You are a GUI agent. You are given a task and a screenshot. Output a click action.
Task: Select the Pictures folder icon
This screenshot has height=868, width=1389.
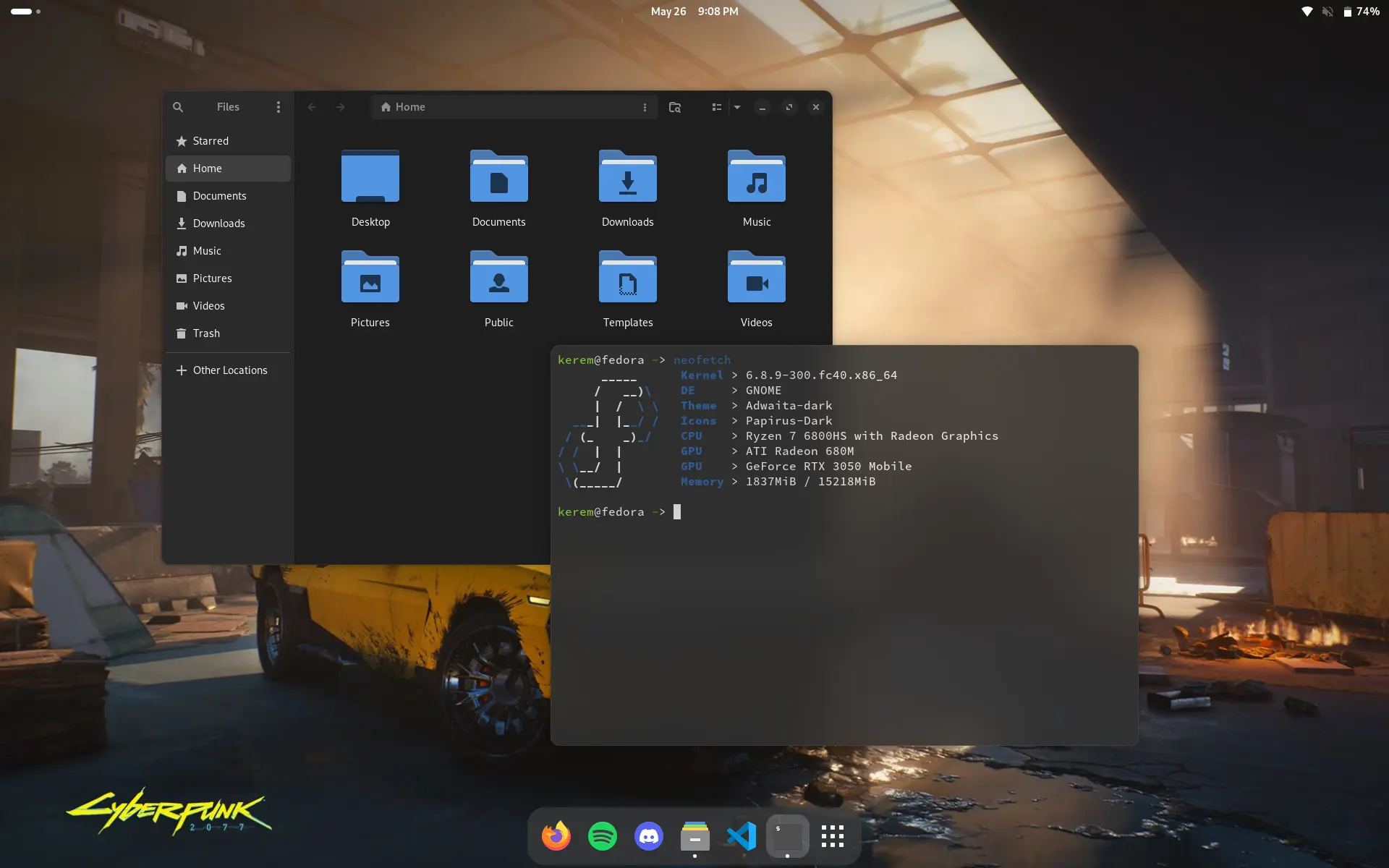[x=370, y=277]
